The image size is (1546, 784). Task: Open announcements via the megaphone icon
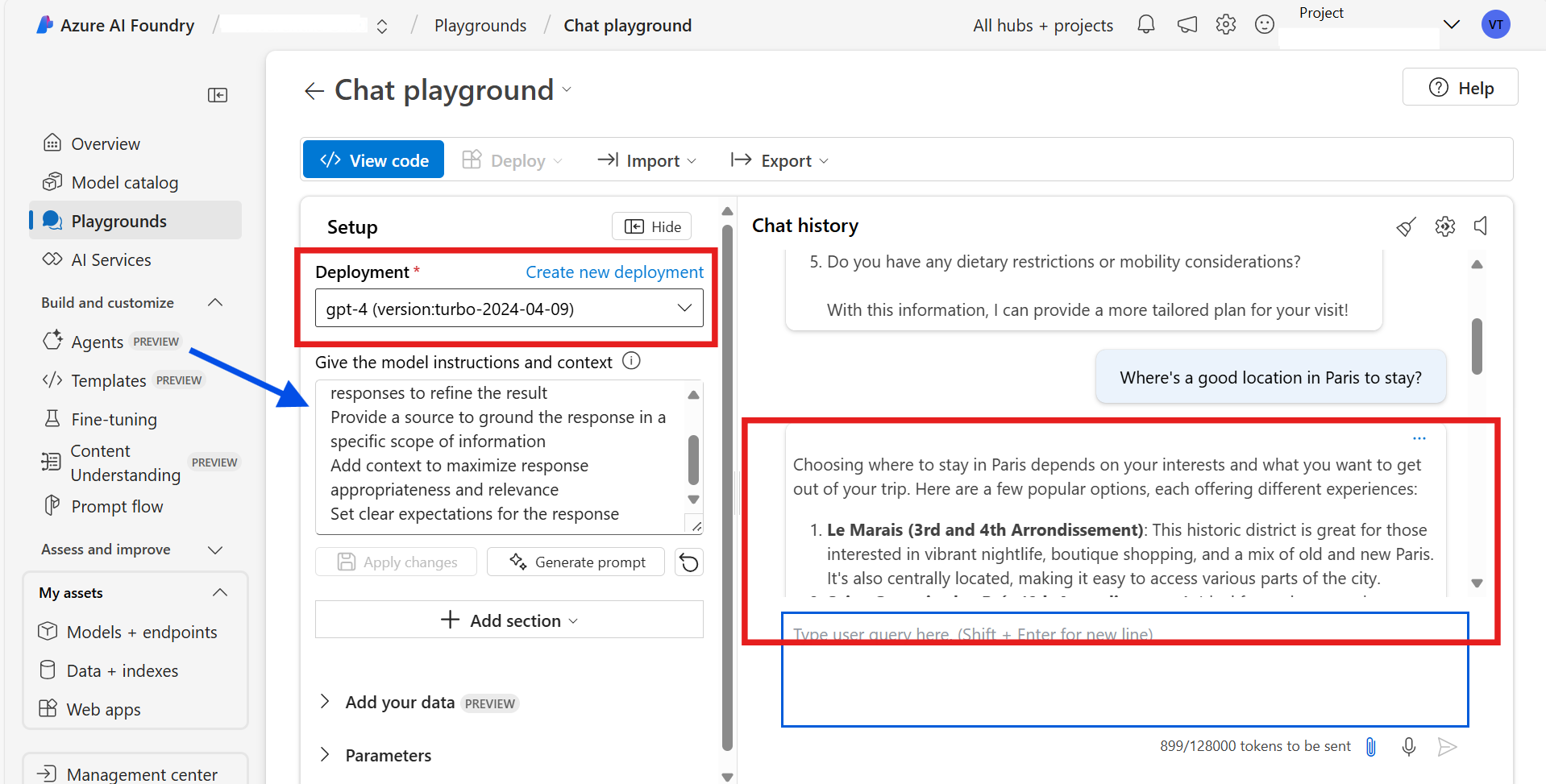(x=1187, y=24)
